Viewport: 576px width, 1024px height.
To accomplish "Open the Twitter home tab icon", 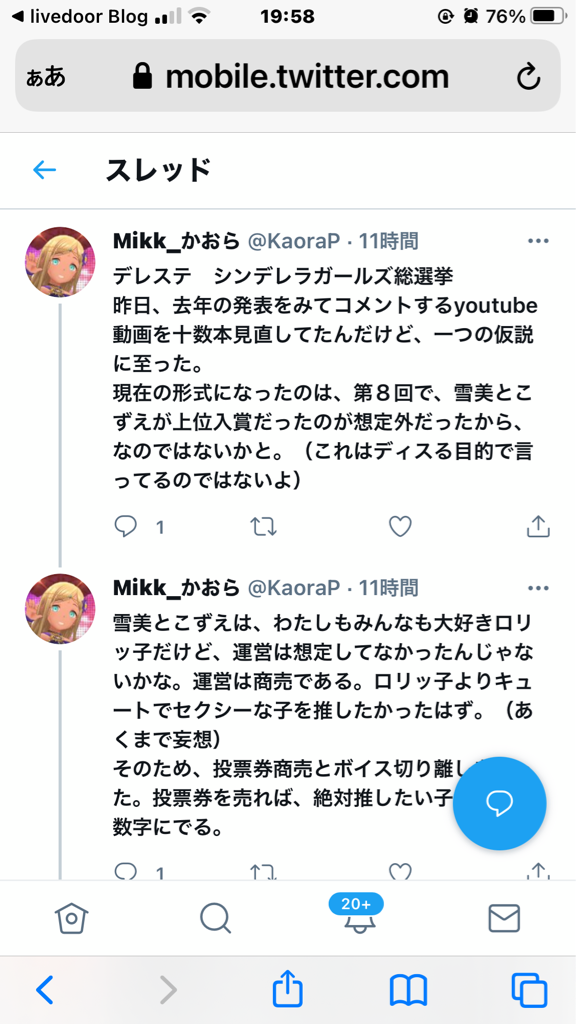I will click(x=71, y=918).
